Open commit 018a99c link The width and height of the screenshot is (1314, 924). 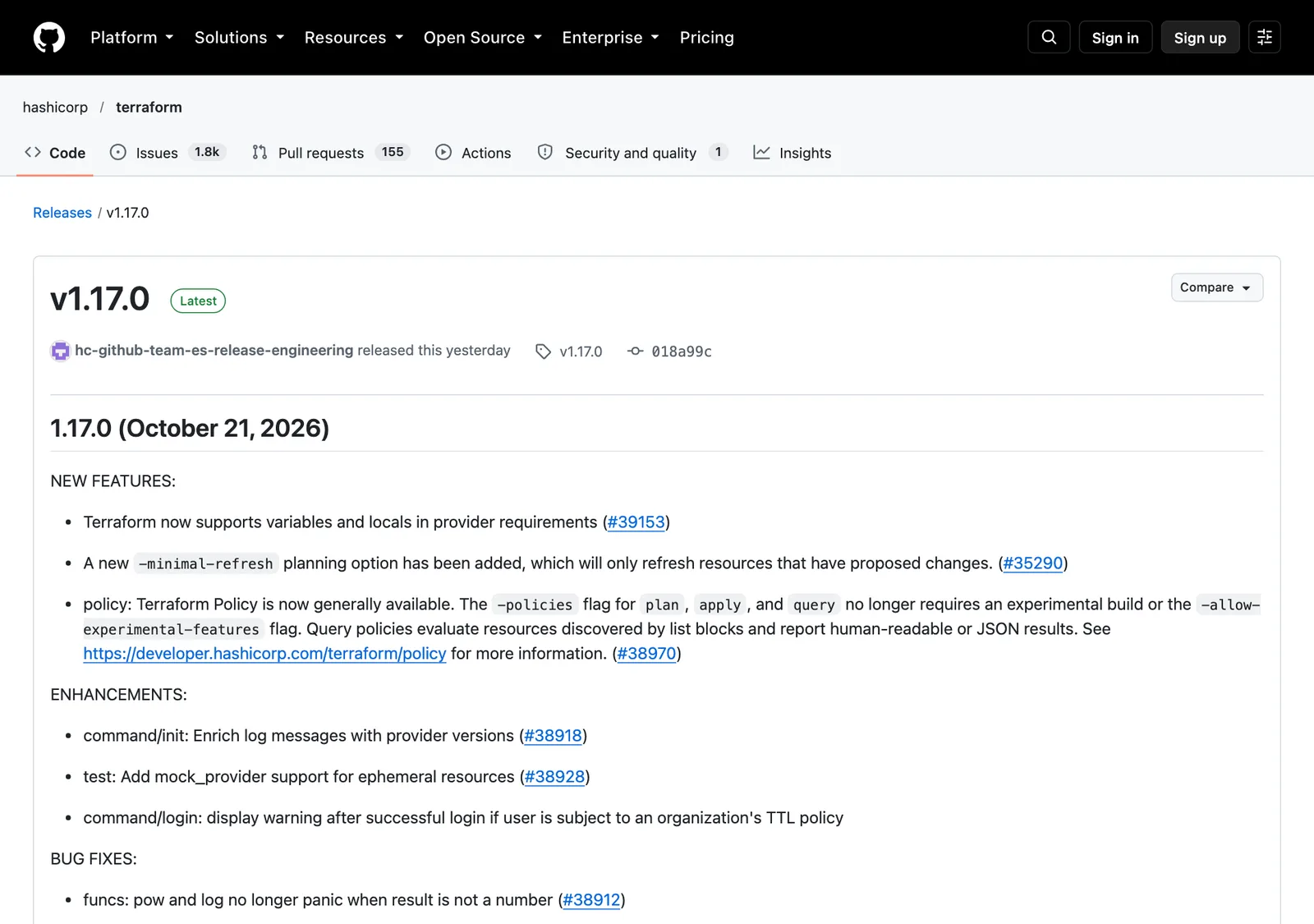(682, 352)
